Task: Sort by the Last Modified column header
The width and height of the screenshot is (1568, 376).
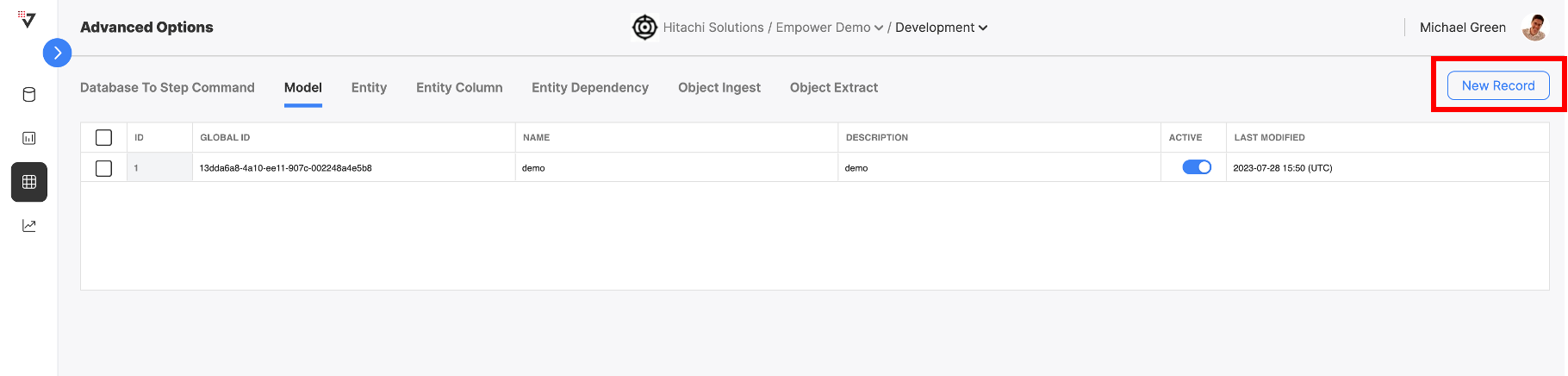Action: 1269,138
